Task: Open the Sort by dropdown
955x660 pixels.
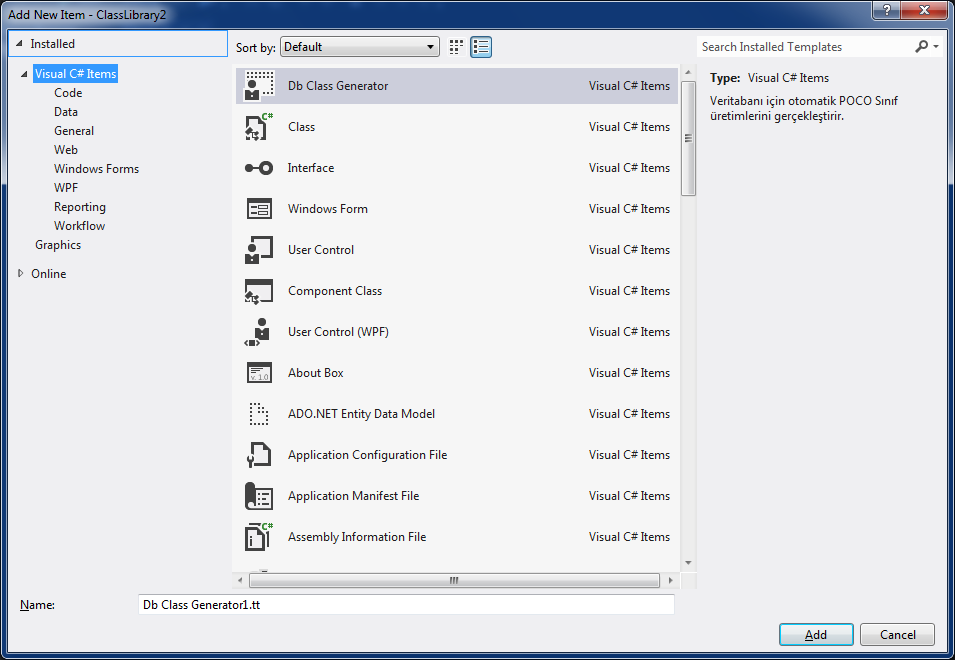Action: (x=360, y=47)
